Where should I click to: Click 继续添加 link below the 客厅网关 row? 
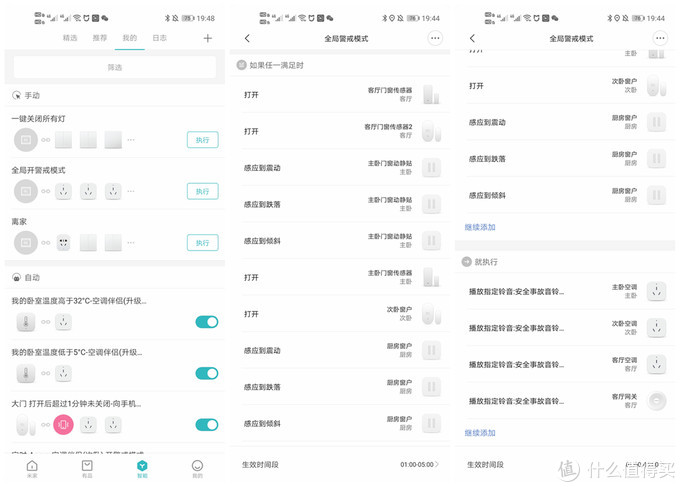tap(480, 433)
